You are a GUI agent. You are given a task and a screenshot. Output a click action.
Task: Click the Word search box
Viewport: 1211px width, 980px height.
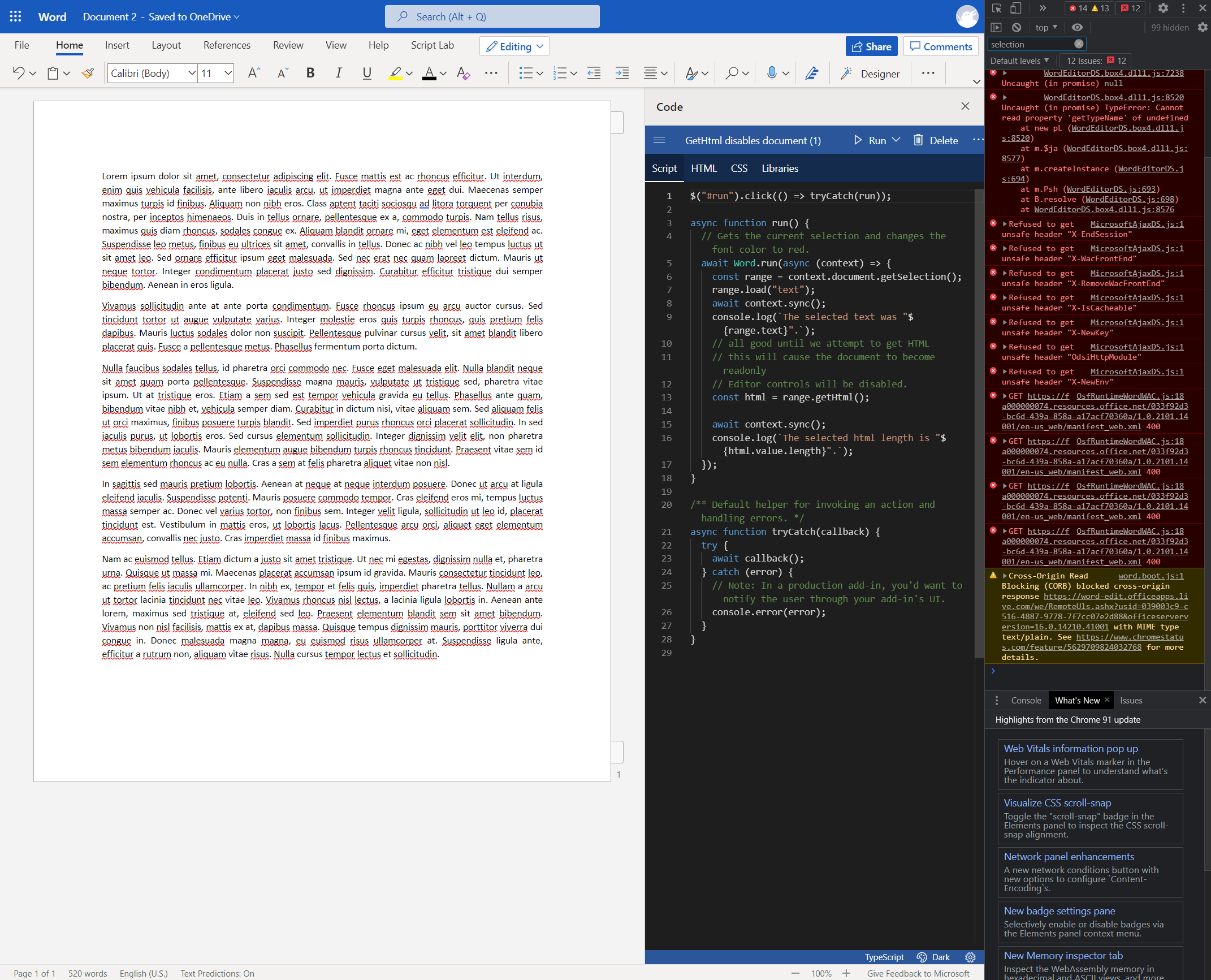coord(492,16)
